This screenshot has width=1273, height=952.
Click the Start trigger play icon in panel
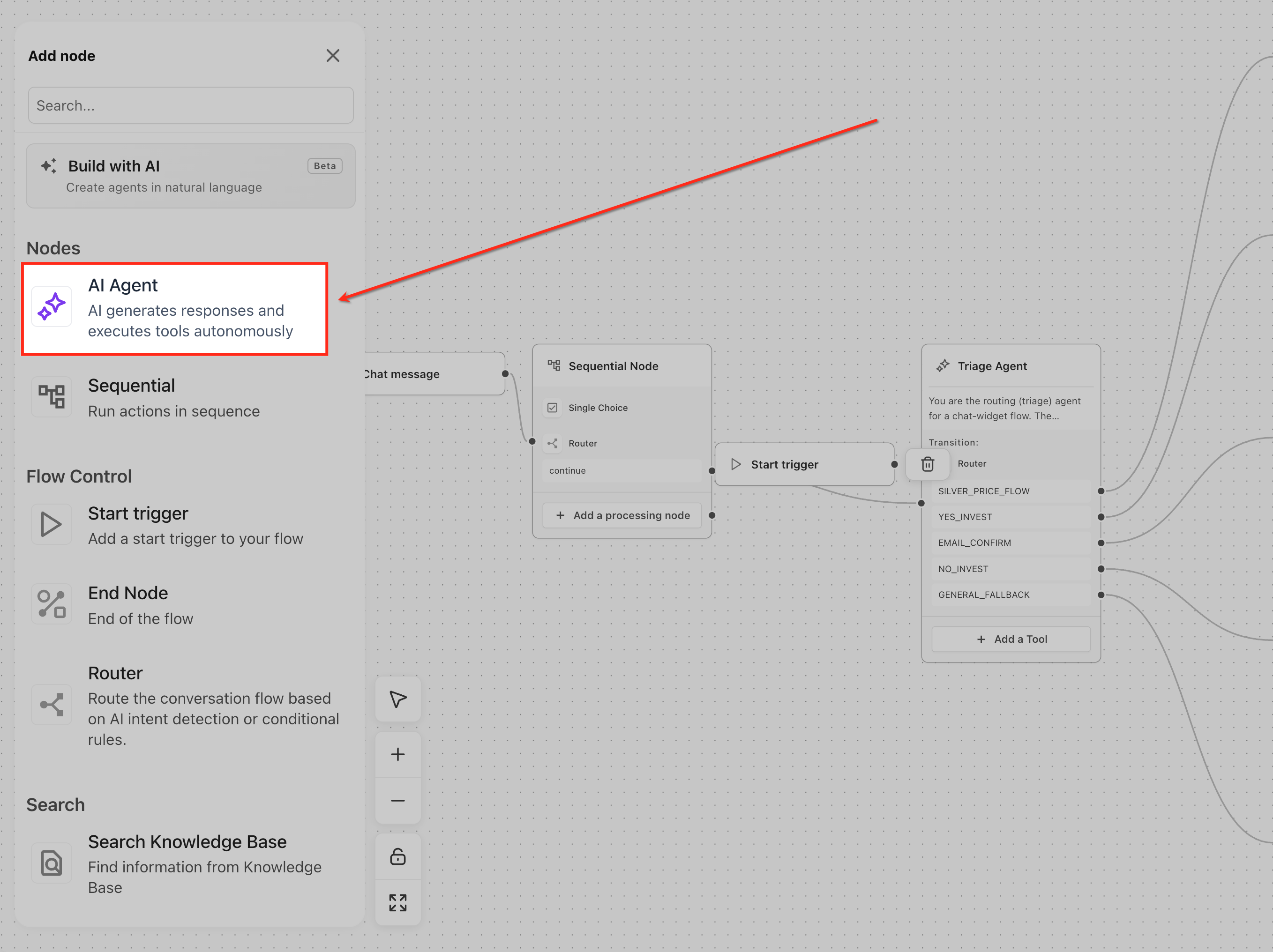[51, 525]
